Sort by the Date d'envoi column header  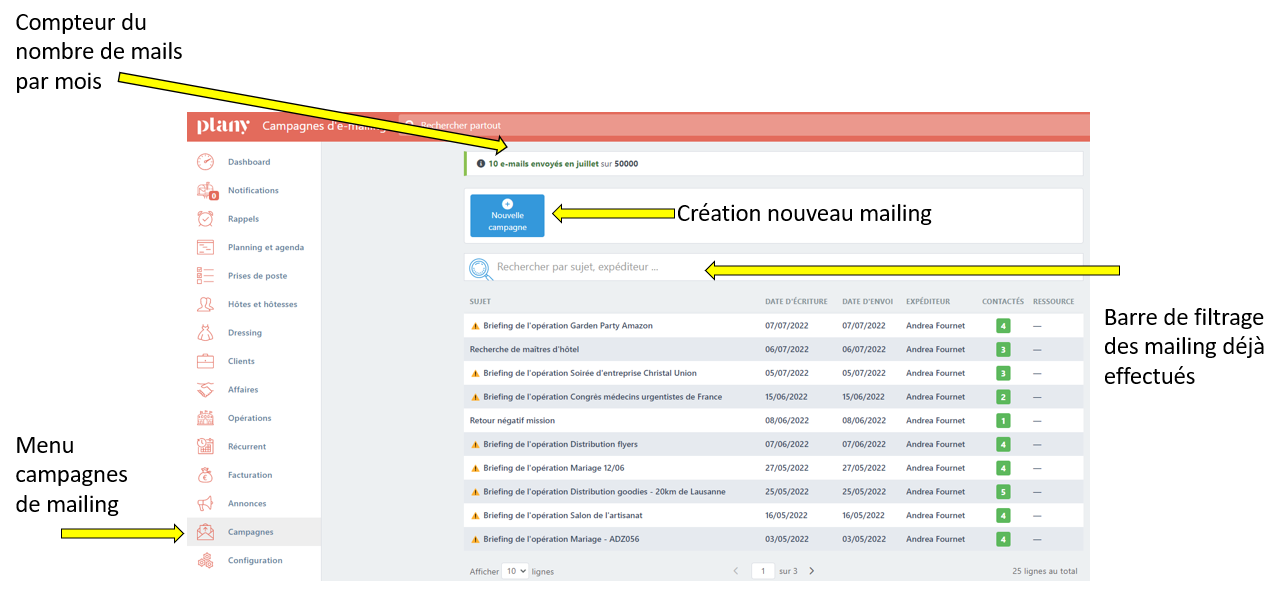(x=866, y=301)
